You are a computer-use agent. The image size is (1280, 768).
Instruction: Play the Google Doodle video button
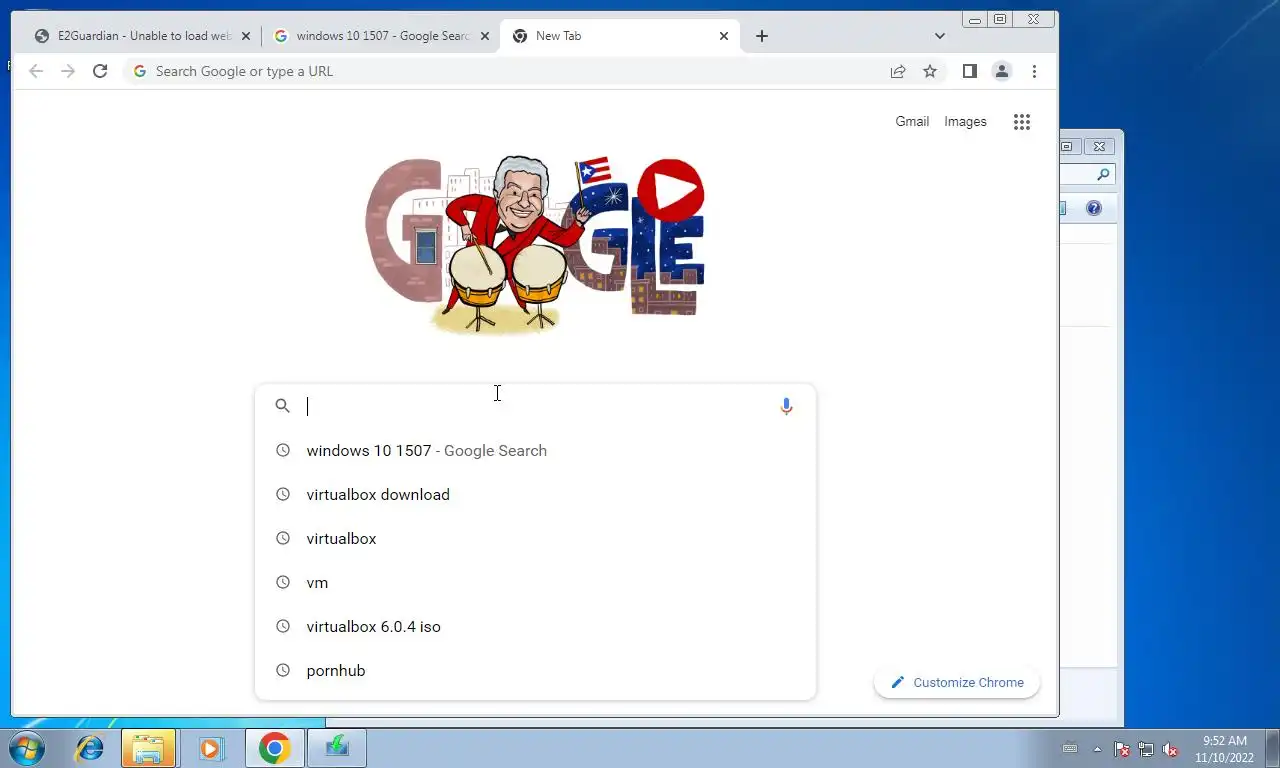pyautogui.click(x=670, y=190)
